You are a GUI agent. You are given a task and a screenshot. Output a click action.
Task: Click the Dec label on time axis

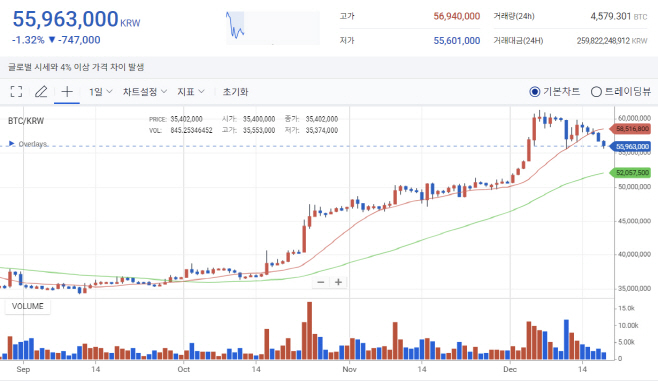510,369
